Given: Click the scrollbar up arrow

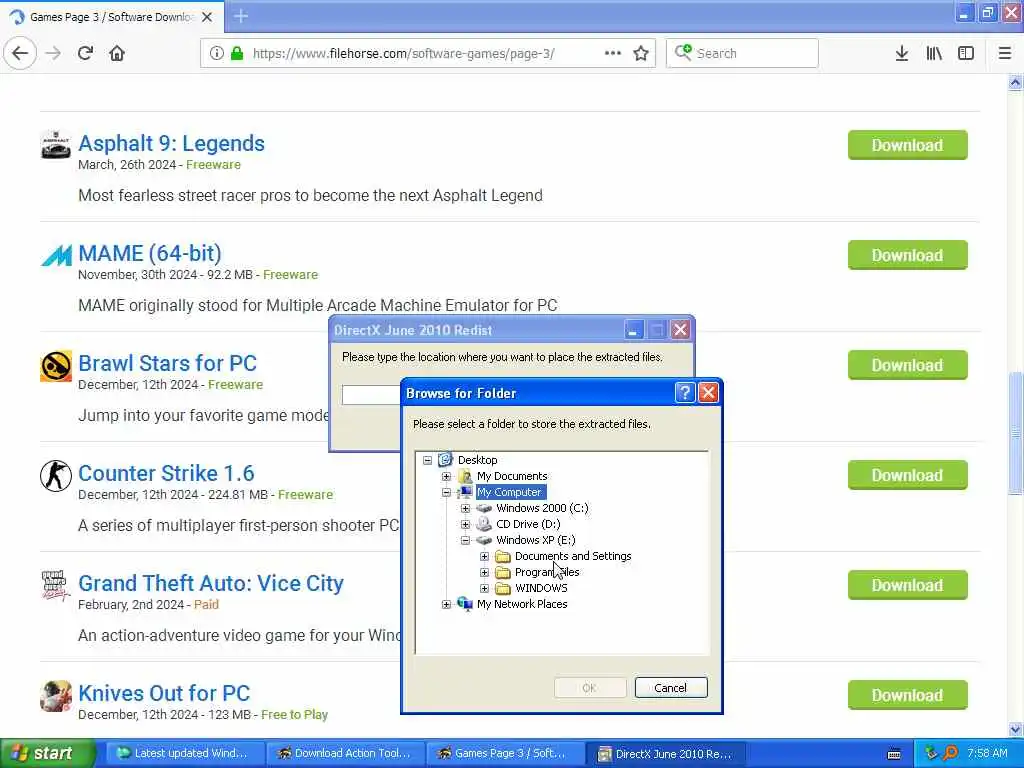Looking at the screenshot, I should (x=1016, y=83).
